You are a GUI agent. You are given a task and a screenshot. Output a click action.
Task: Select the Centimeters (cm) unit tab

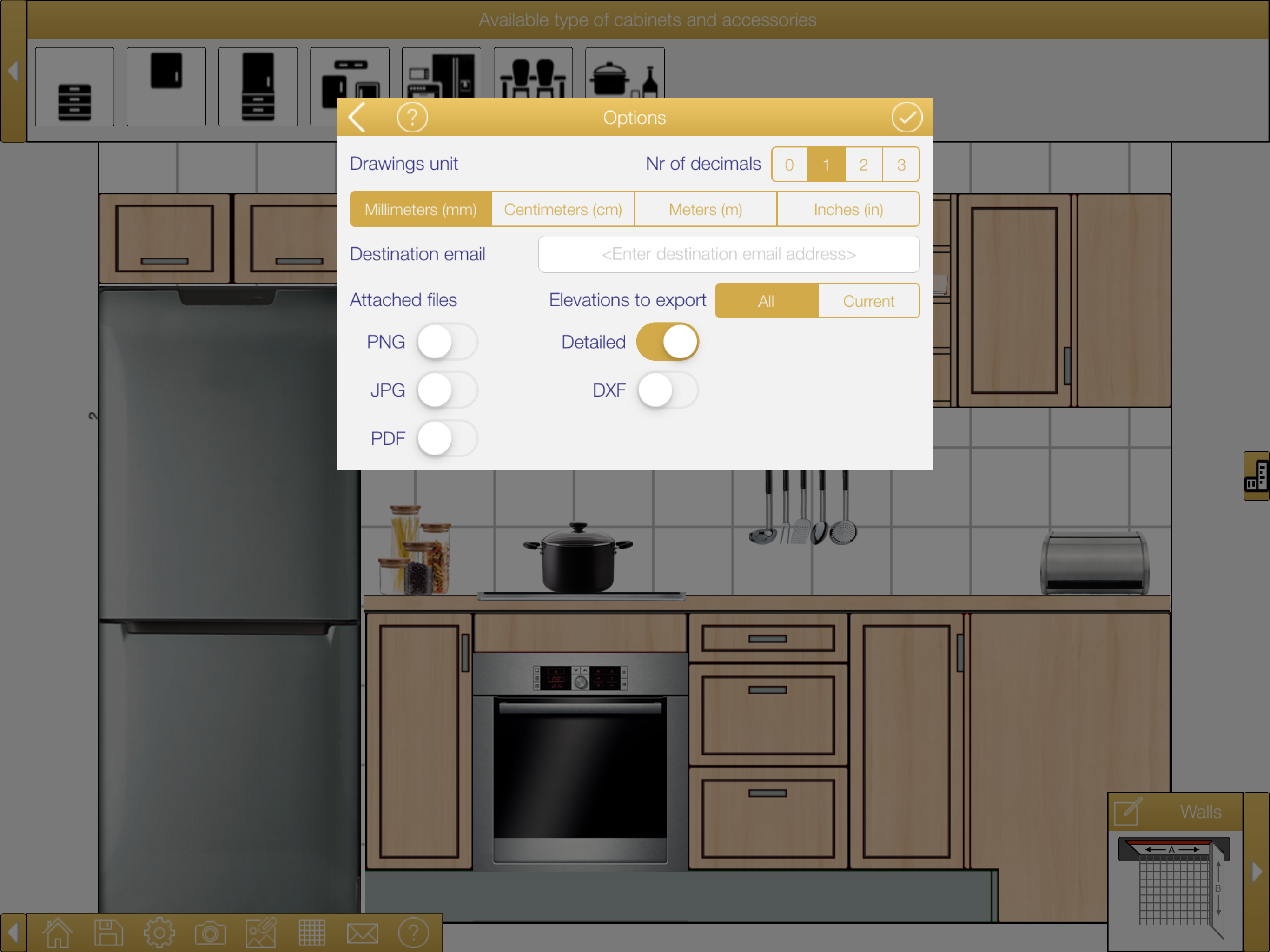[562, 210]
